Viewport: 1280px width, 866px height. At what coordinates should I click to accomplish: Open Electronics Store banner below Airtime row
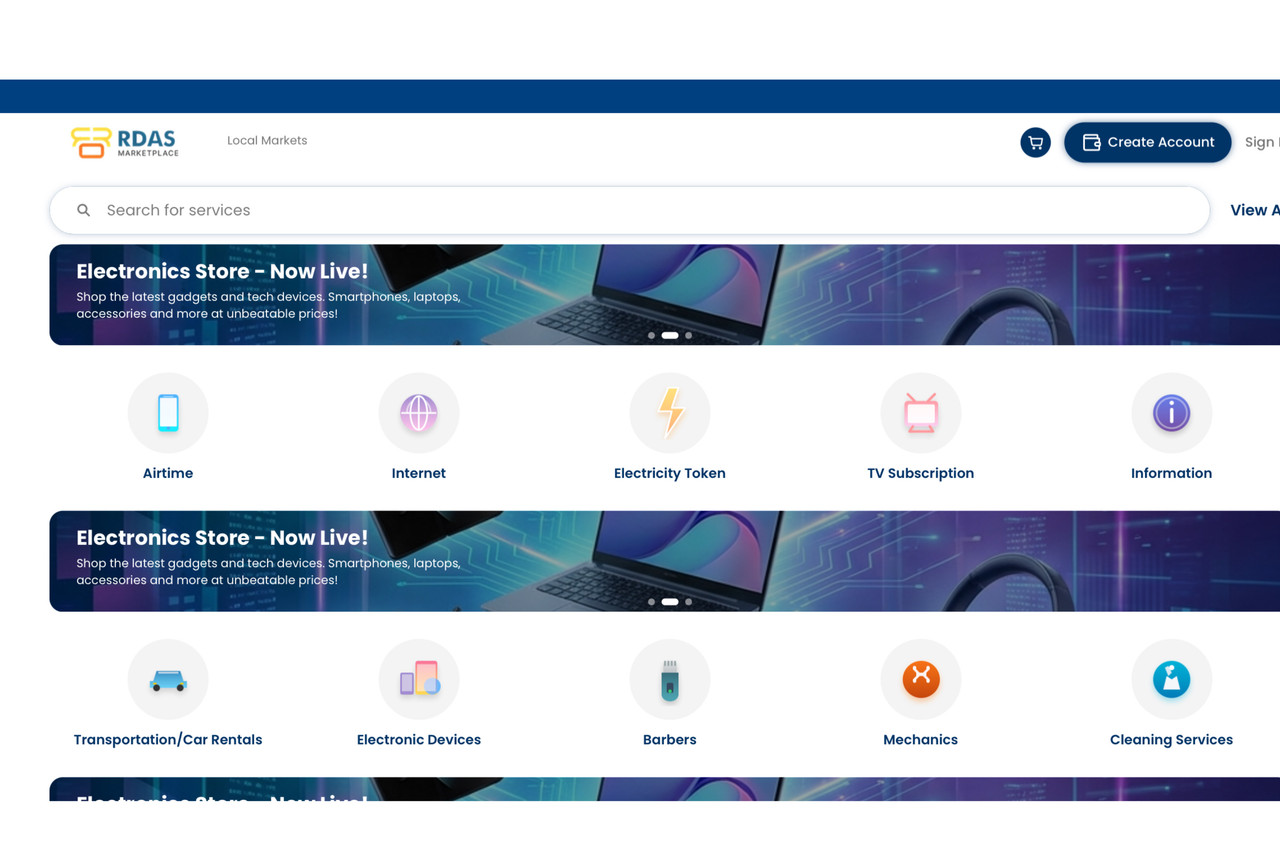[665, 561]
